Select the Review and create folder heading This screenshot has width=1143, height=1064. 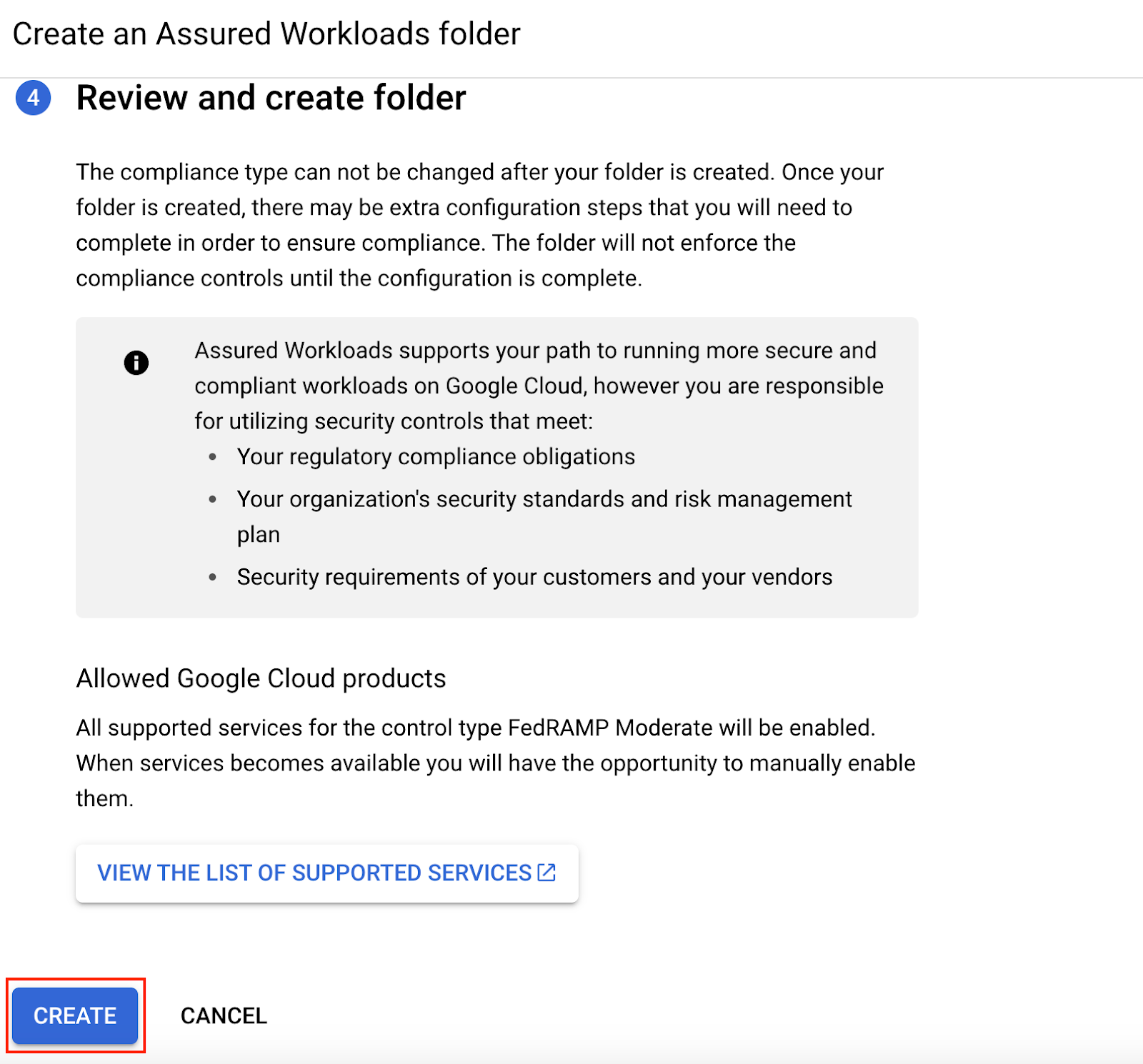pyautogui.click(x=271, y=98)
